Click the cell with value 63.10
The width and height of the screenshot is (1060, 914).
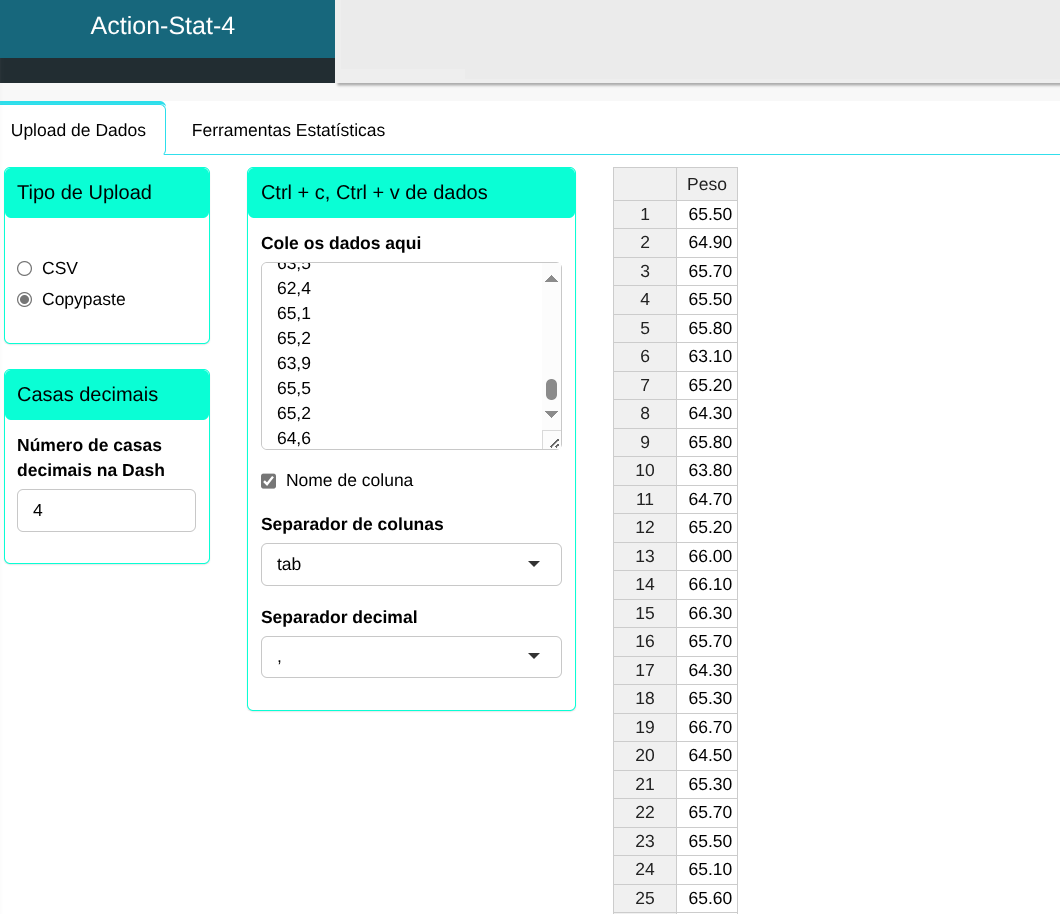[707, 357]
